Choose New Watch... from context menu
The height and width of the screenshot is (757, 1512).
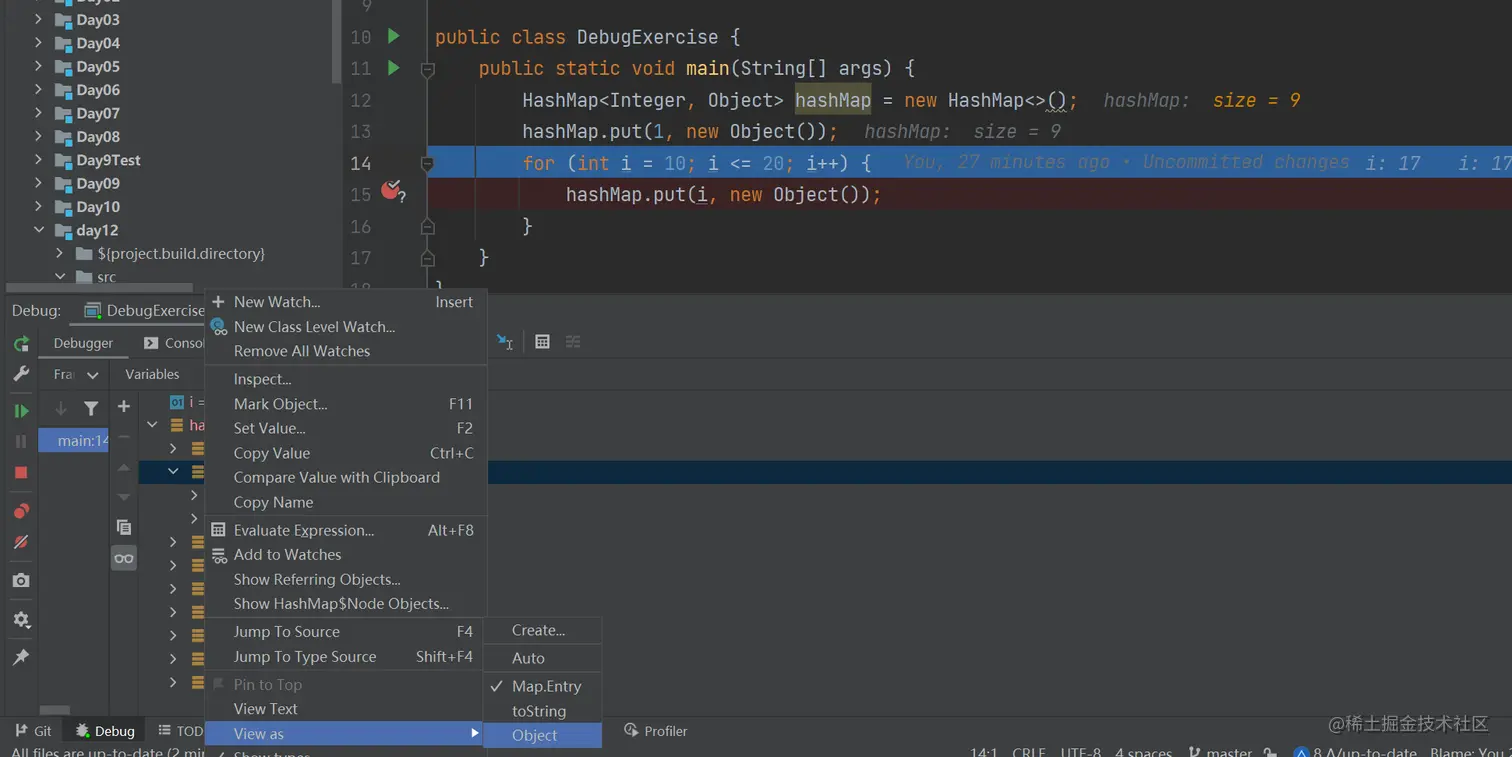click(x=346, y=302)
